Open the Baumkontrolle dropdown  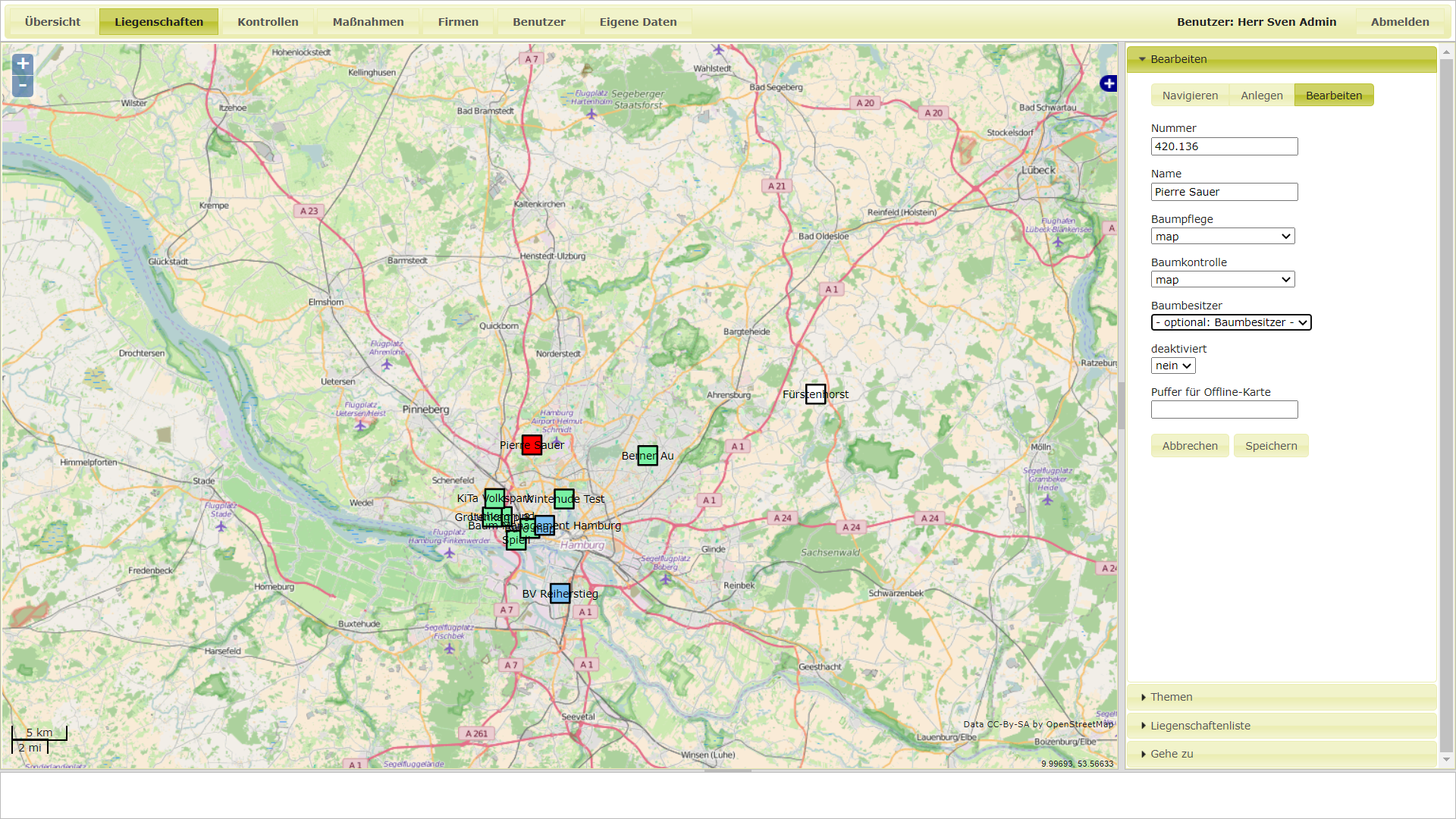(1222, 280)
